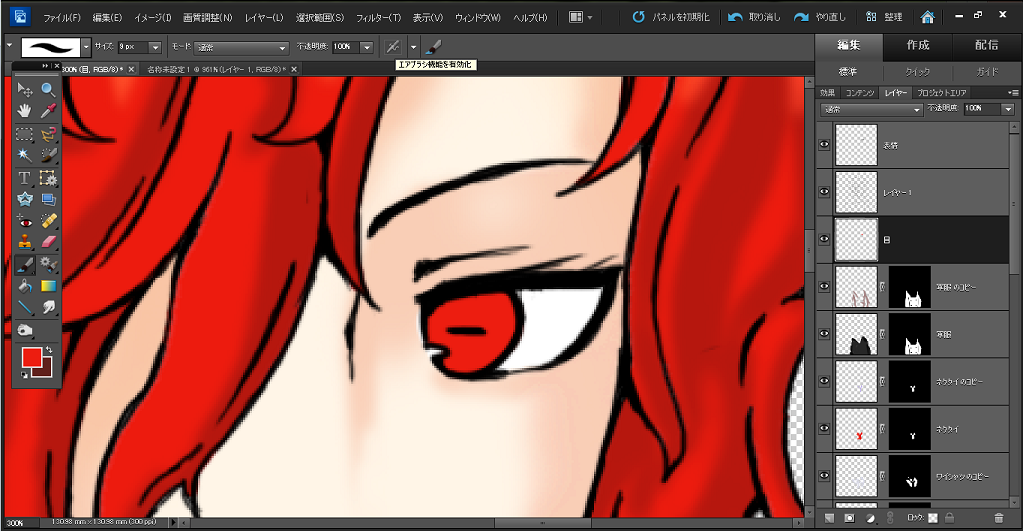This screenshot has height=531, width=1023.
Task: Open layer opacity dropdown arrow
Action: 1009,109
